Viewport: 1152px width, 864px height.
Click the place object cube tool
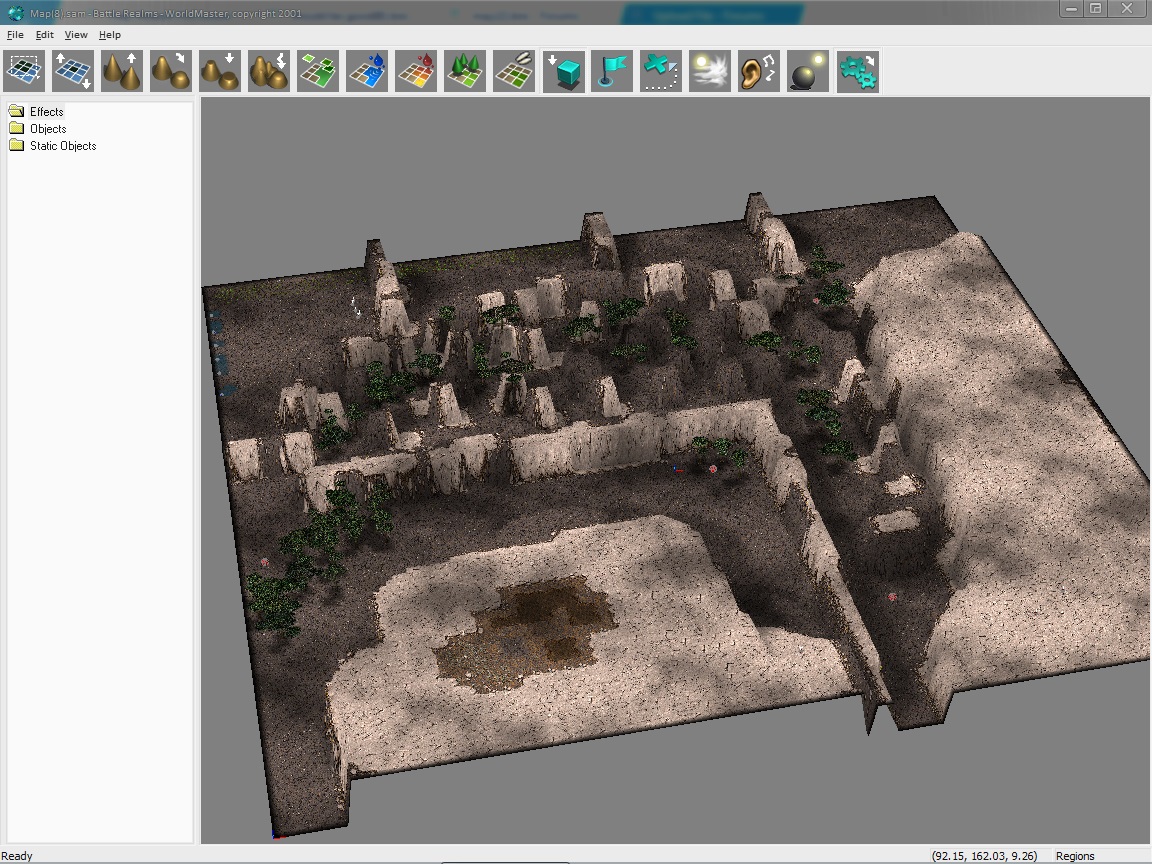point(564,71)
